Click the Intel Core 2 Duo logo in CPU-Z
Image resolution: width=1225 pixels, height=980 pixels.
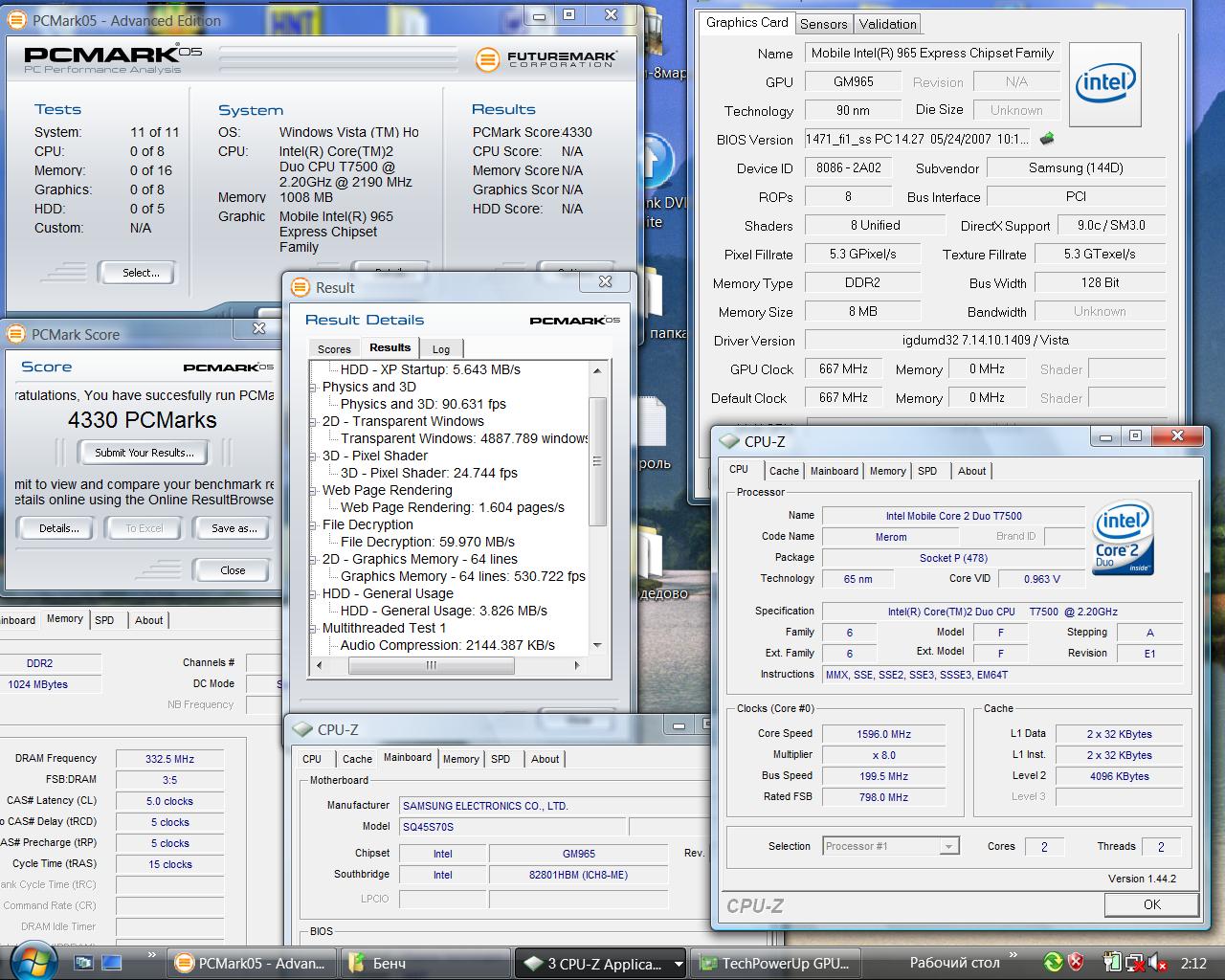pos(1124,537)
